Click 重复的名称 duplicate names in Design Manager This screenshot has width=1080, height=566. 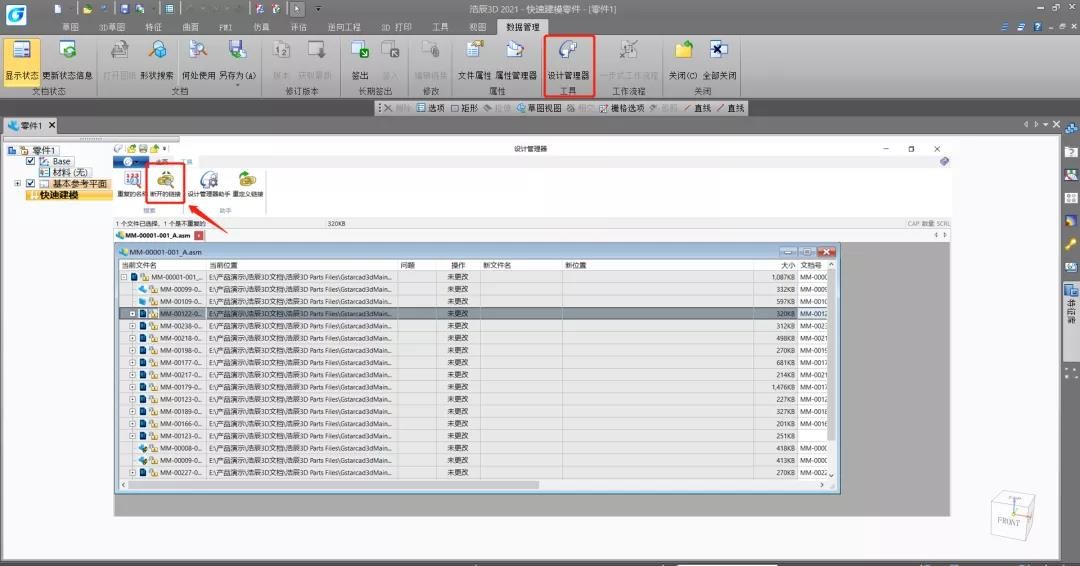131,185
